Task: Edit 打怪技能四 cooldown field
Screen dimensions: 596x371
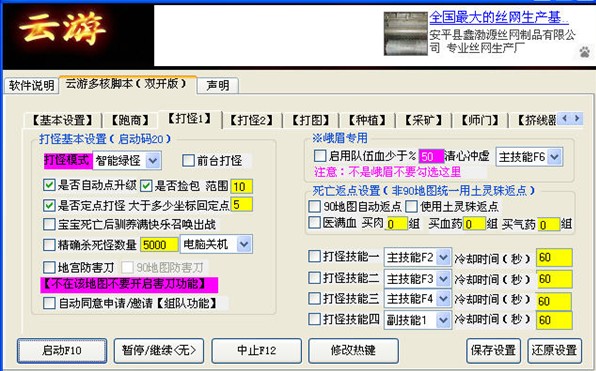Action: coord(554,320)
